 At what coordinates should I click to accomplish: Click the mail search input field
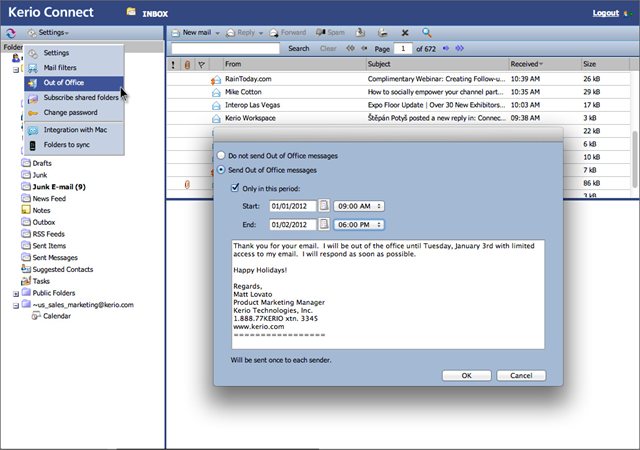click(226, 48)
